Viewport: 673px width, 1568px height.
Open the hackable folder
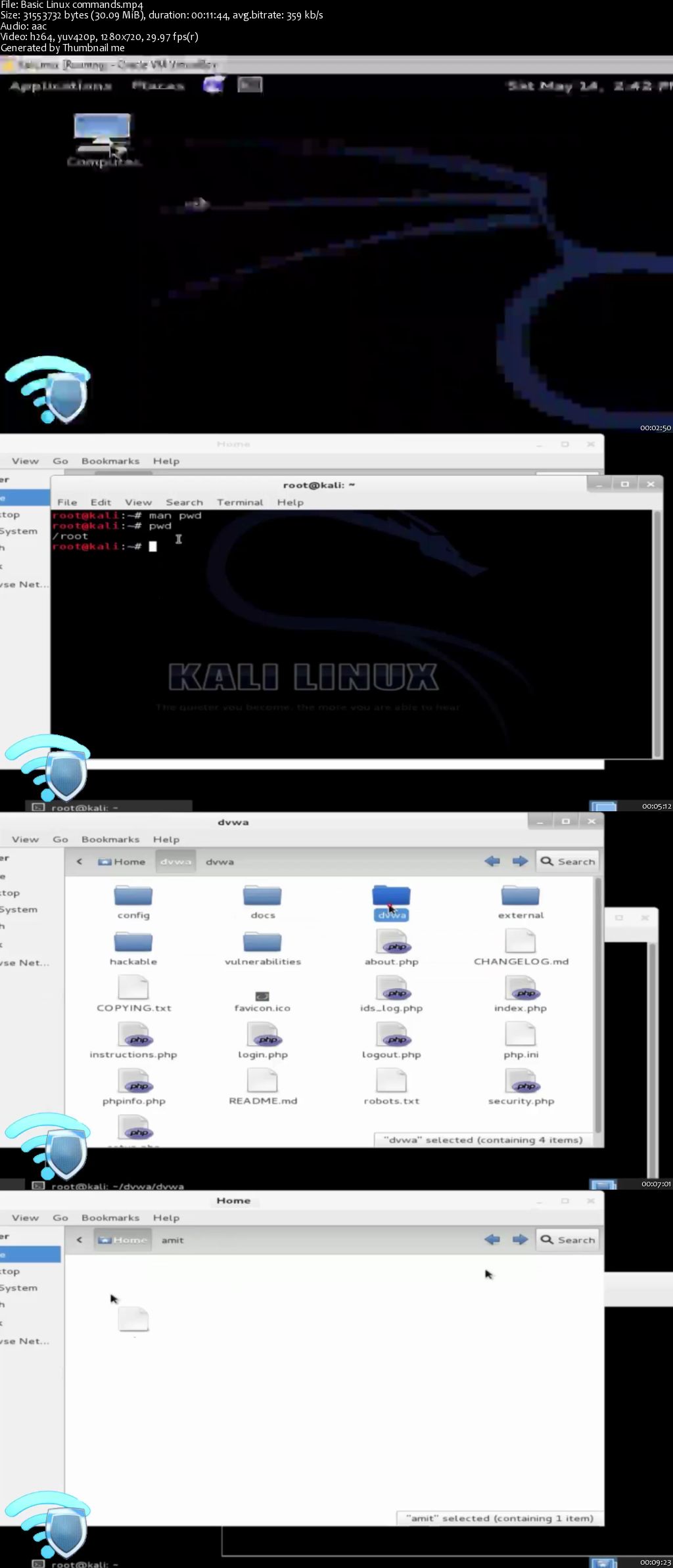click(133, 949)
